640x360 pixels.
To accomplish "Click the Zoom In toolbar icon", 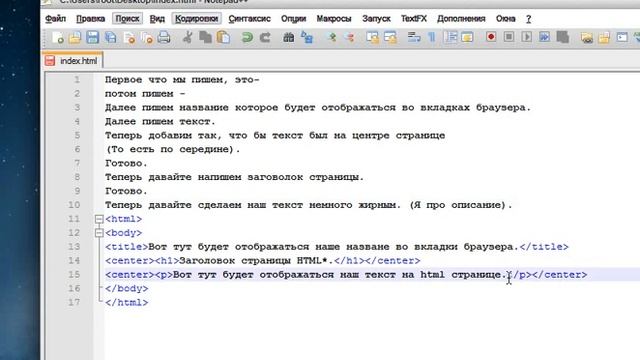I will tap(332, 38).
